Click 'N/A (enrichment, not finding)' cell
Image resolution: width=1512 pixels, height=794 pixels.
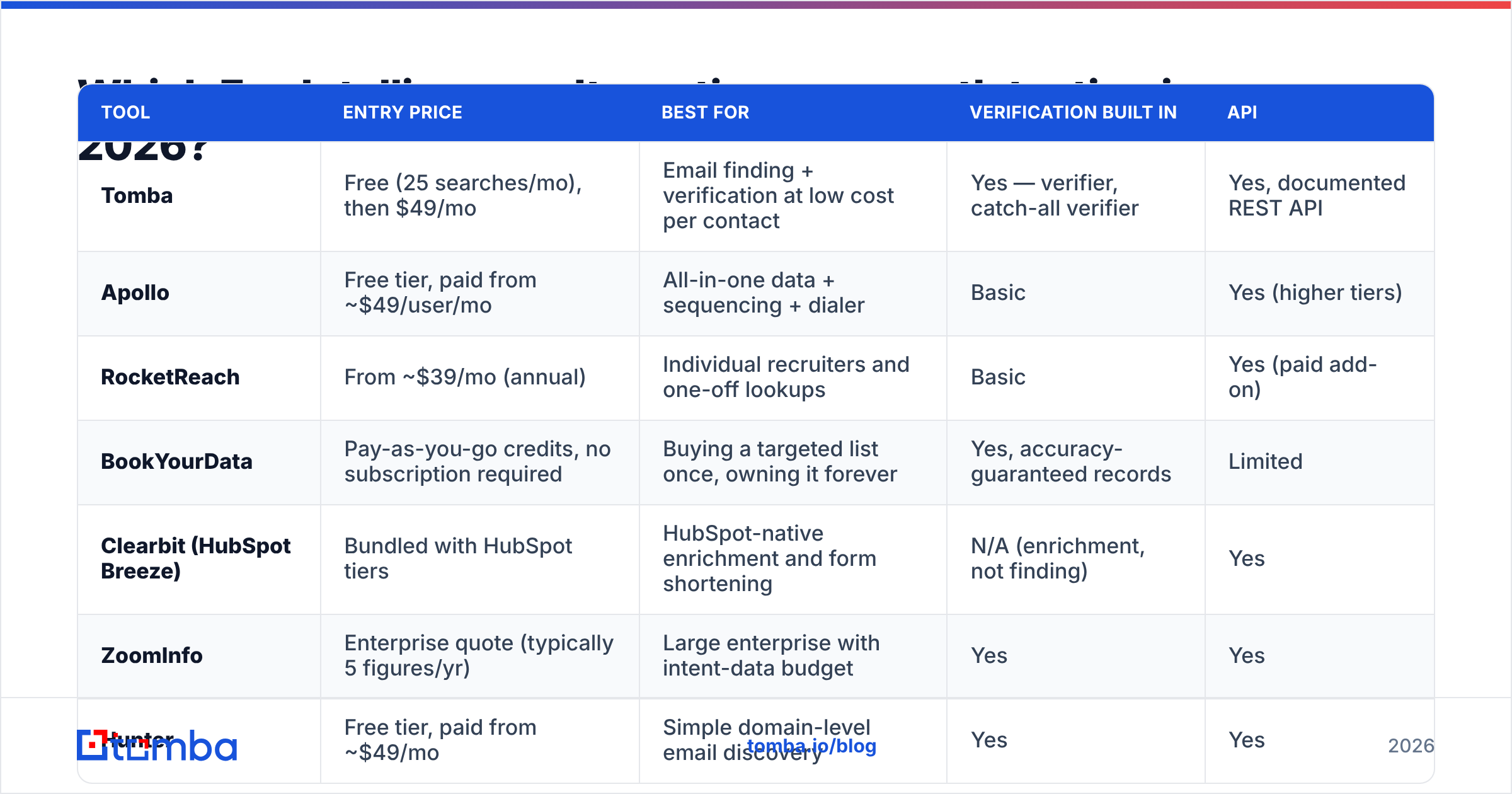click(1076, 560)
